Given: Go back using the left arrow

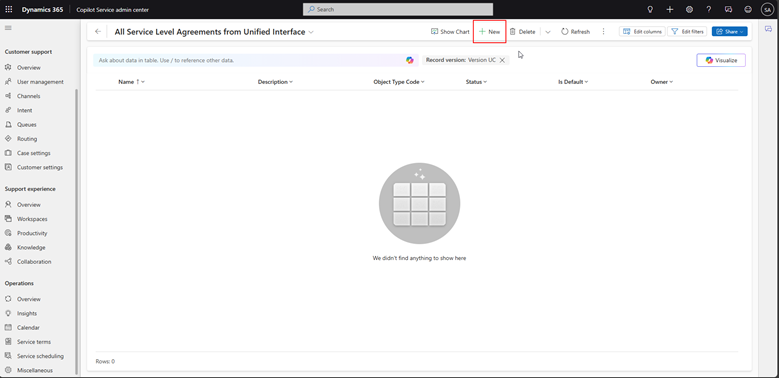Looking at the screenshot, I should 98,31.
